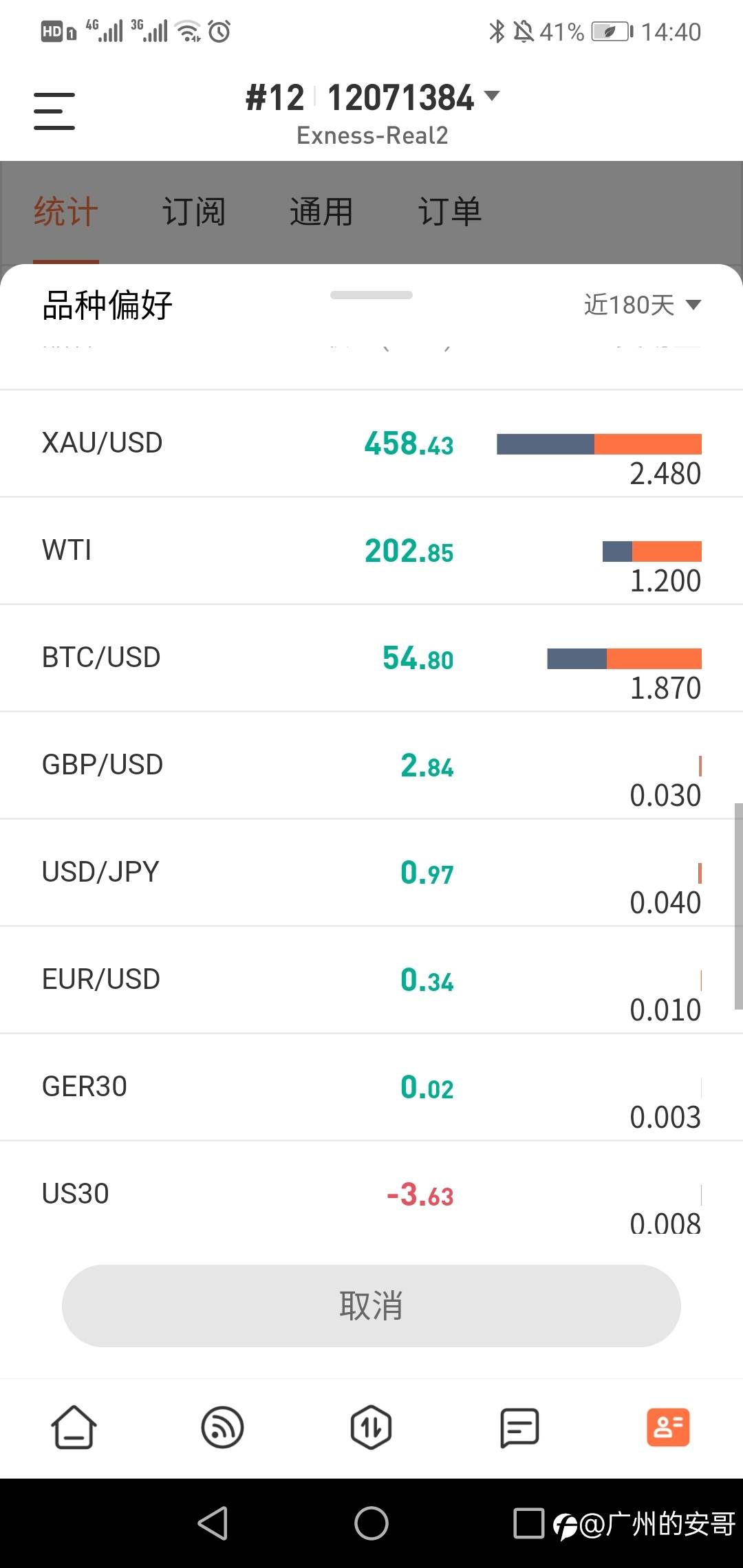Click the vertical scrollbar on right edge
The height and width of the screenshot is (1568, 743).
tap(738, 906)
